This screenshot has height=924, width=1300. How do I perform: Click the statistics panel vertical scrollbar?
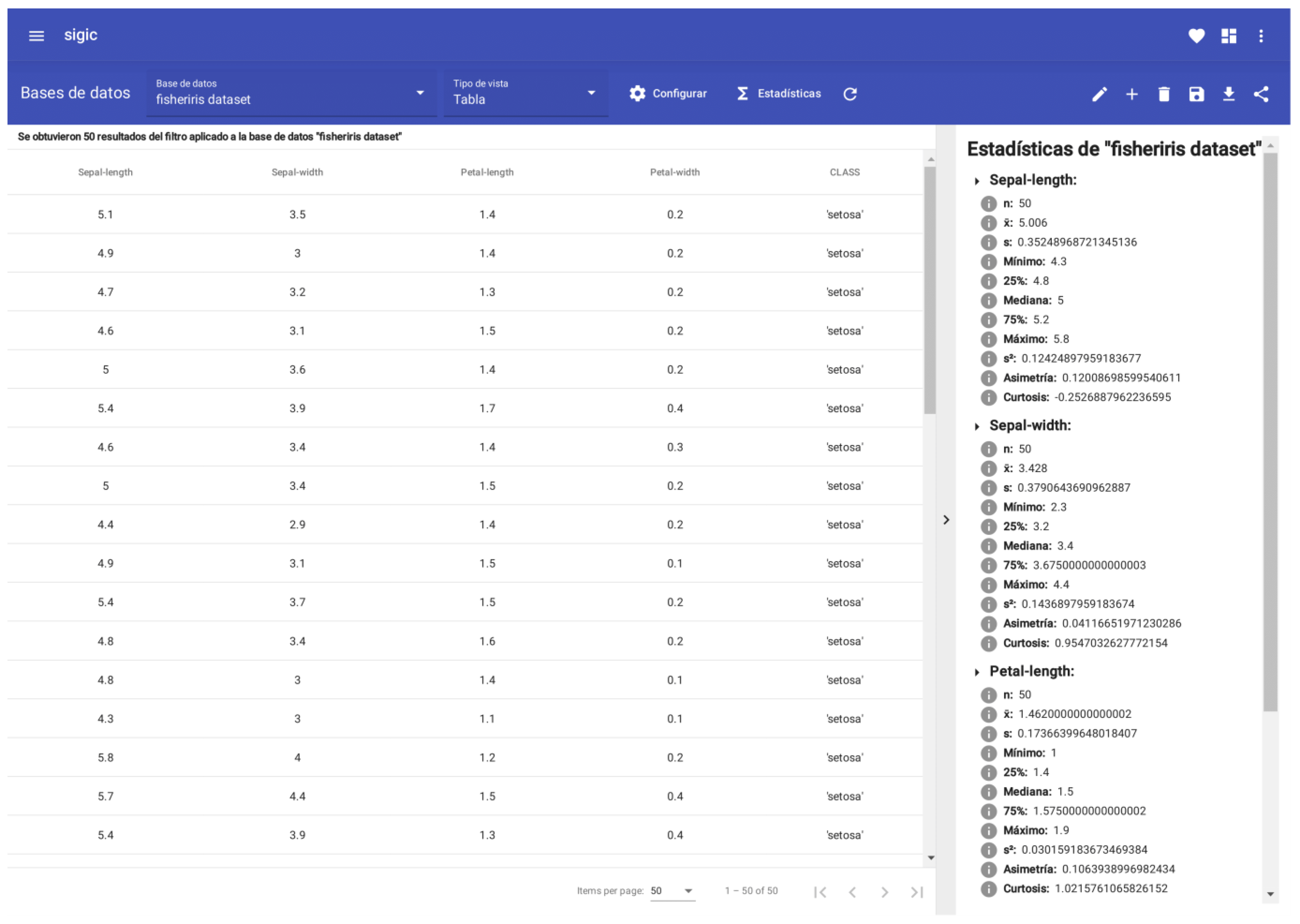(1270, 433)
